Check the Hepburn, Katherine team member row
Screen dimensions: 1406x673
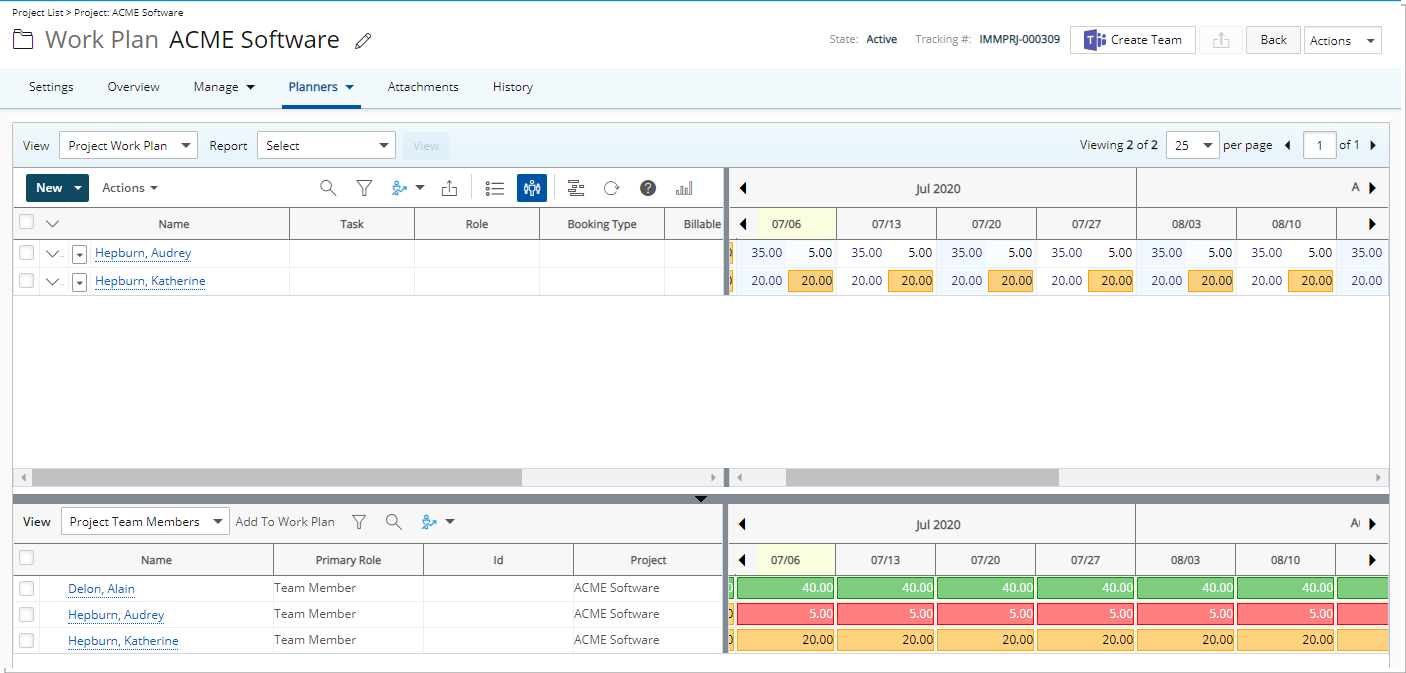[x=26, y=640]
